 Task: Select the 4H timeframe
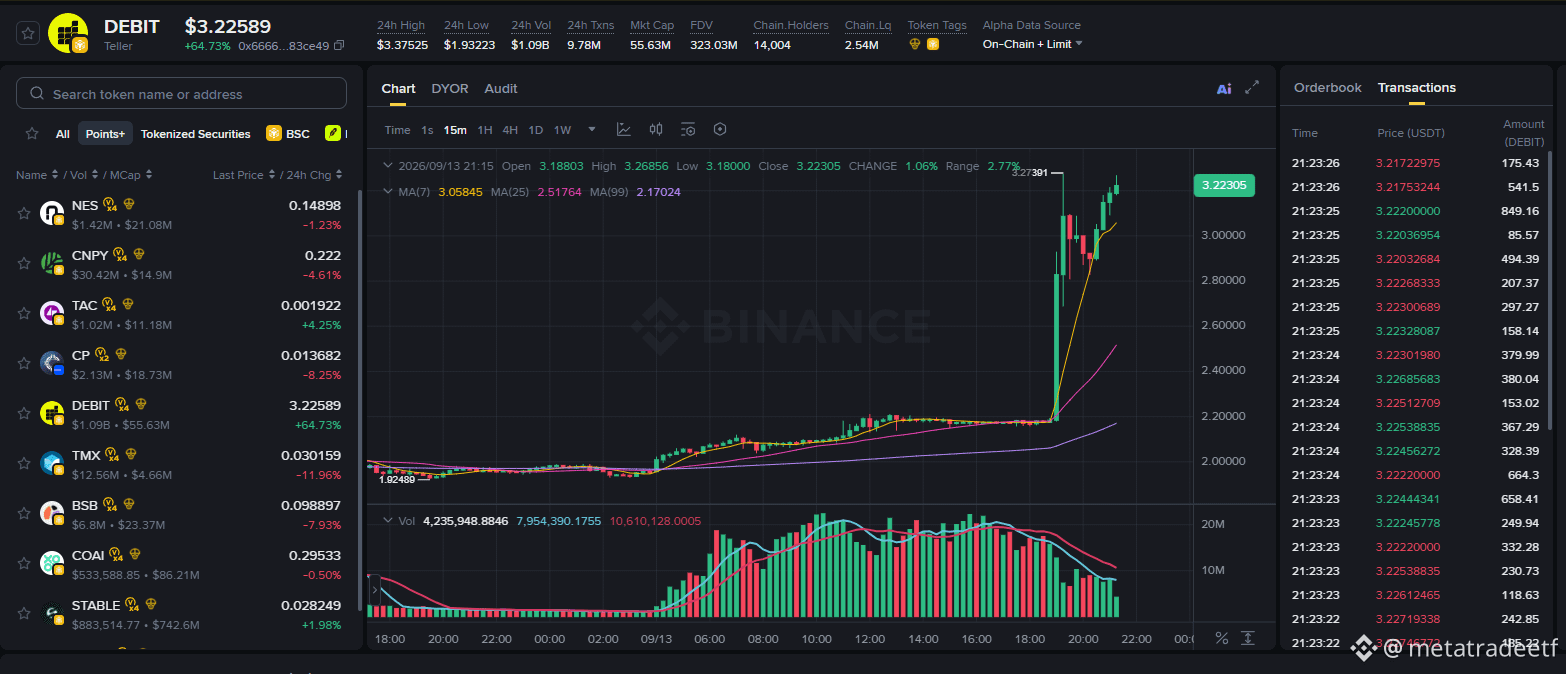pyautogui.click(x=510, y=130)
